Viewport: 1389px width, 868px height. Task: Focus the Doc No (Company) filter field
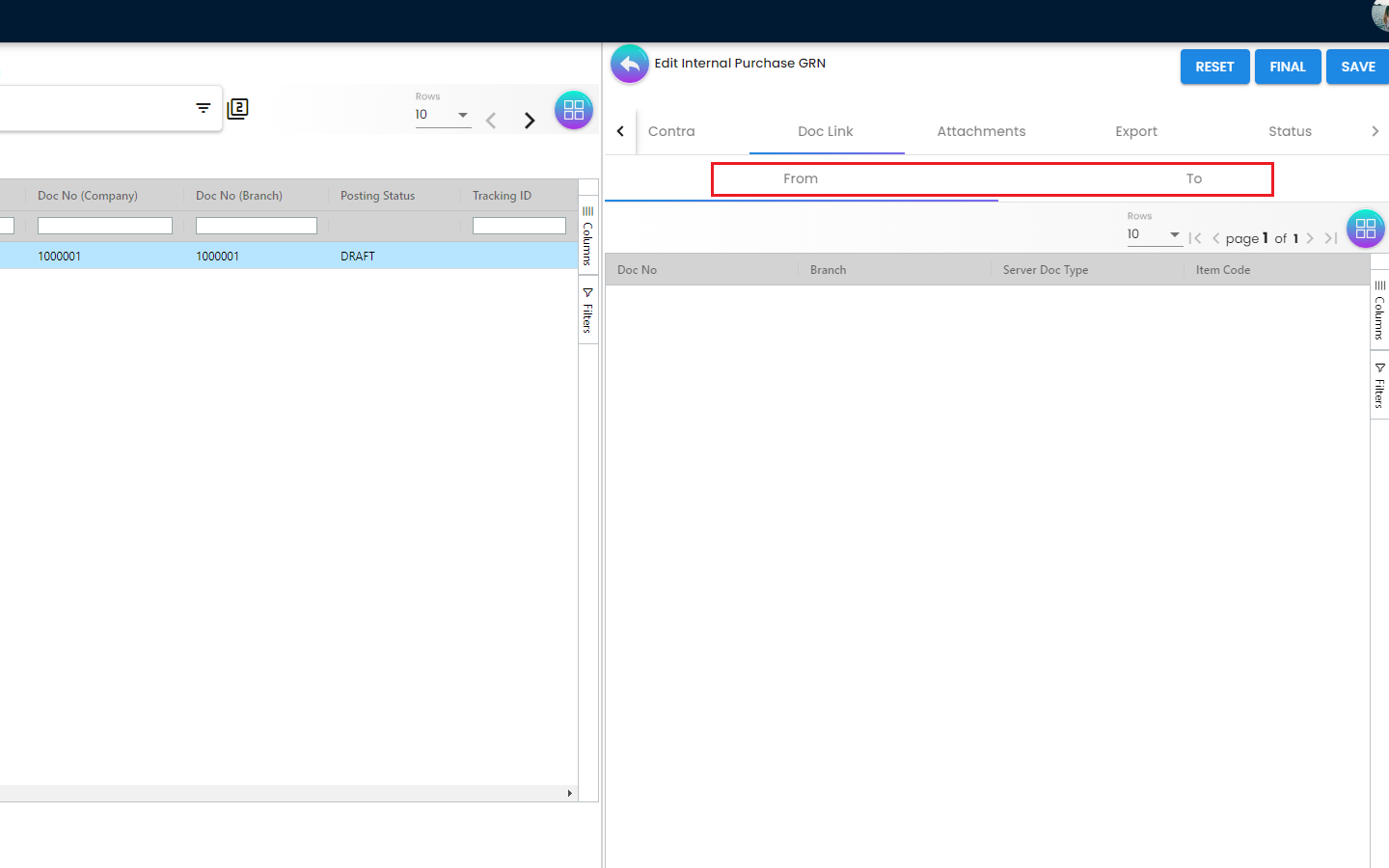coord(105,226)
